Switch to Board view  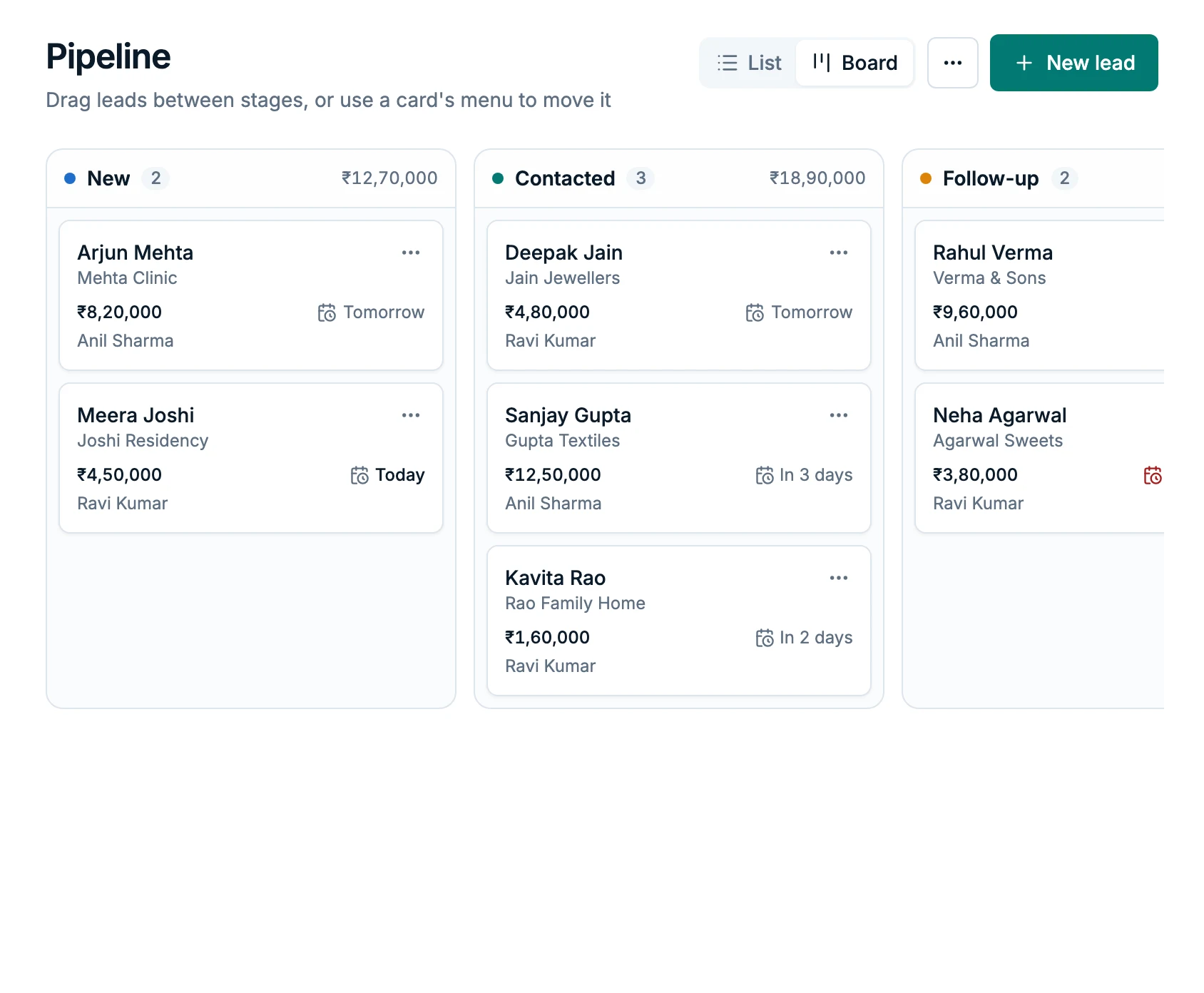click(x=854, y=63)
